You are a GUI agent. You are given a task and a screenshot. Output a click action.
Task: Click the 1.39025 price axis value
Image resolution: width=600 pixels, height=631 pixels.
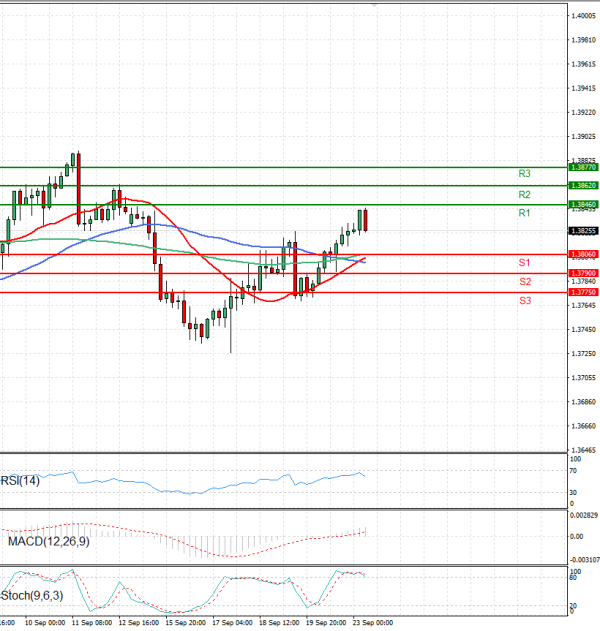click(584, 136)
